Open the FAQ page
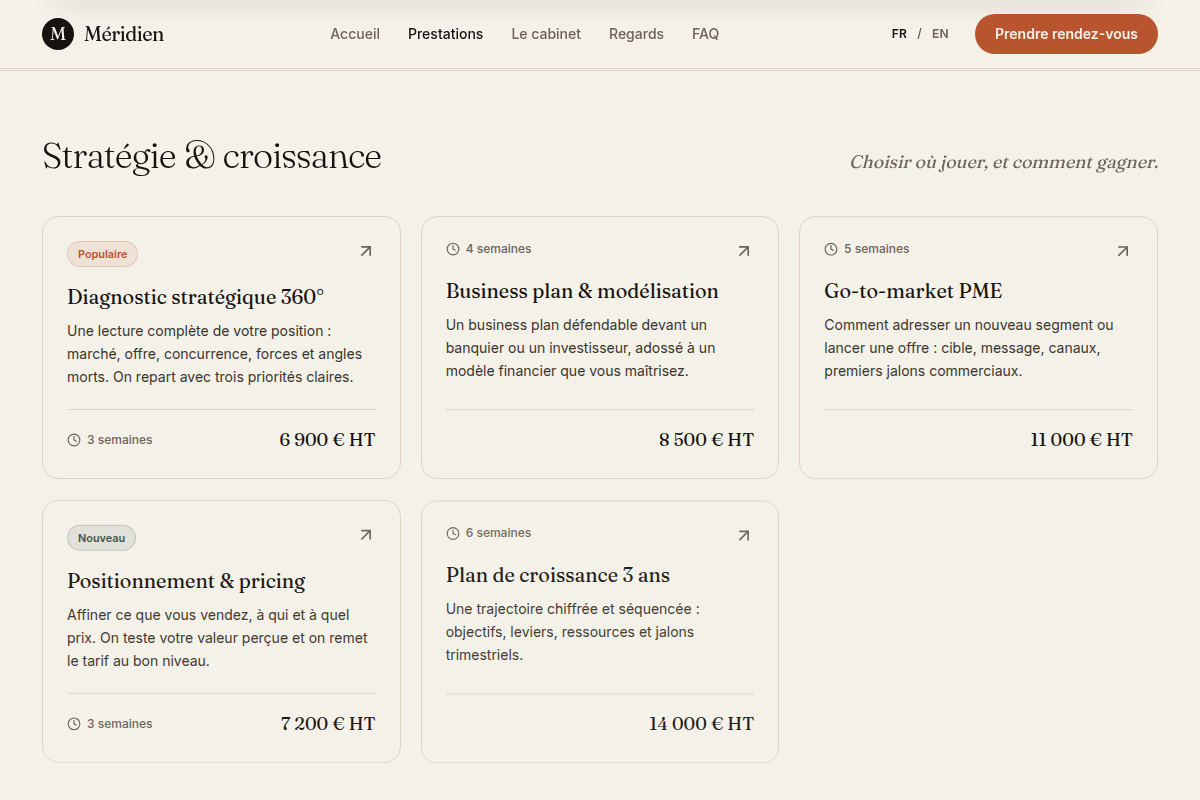Viewport: 1200px width, 800px height. click(x=705, y=34)
